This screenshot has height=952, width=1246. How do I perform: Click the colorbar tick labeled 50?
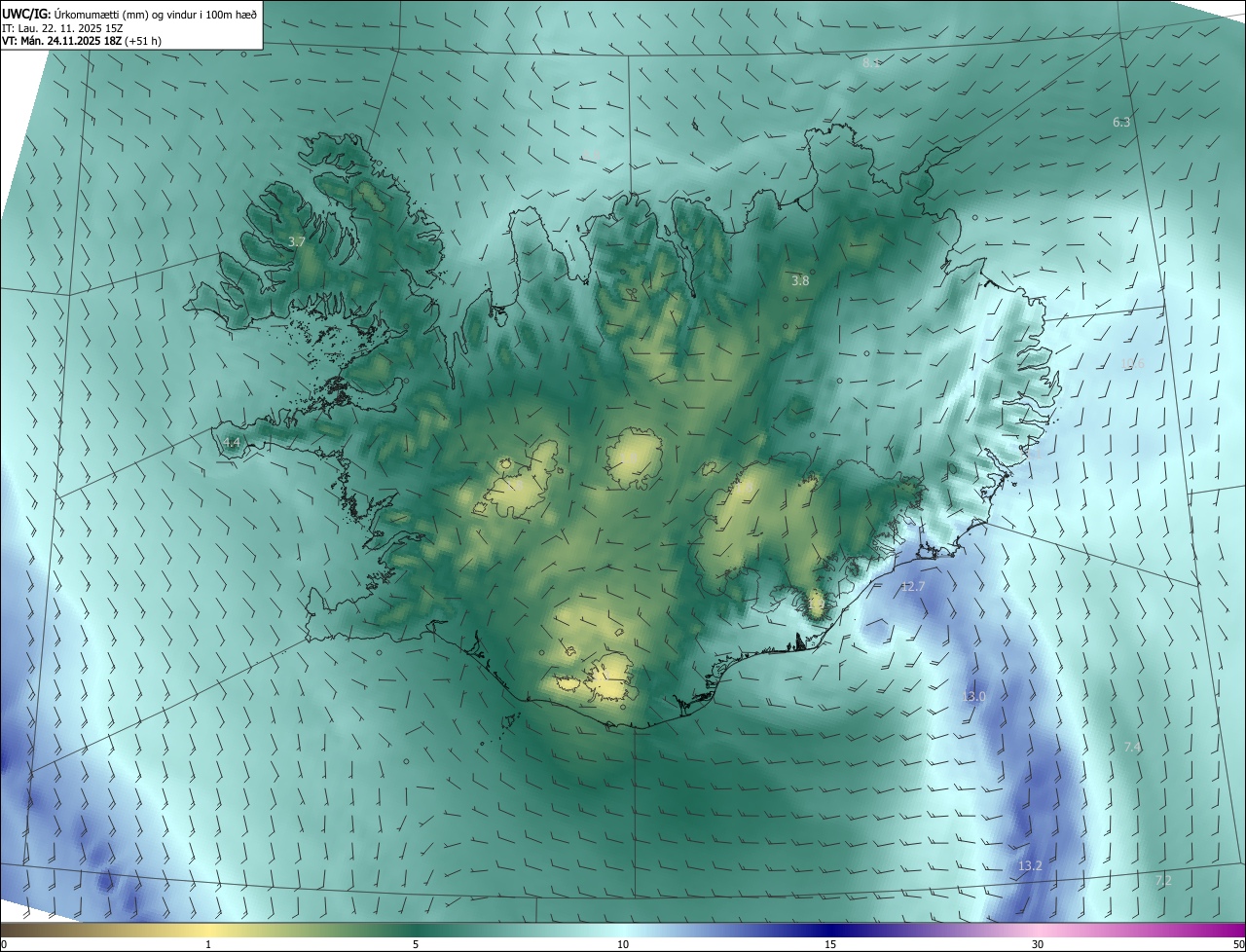(1238, 944)
